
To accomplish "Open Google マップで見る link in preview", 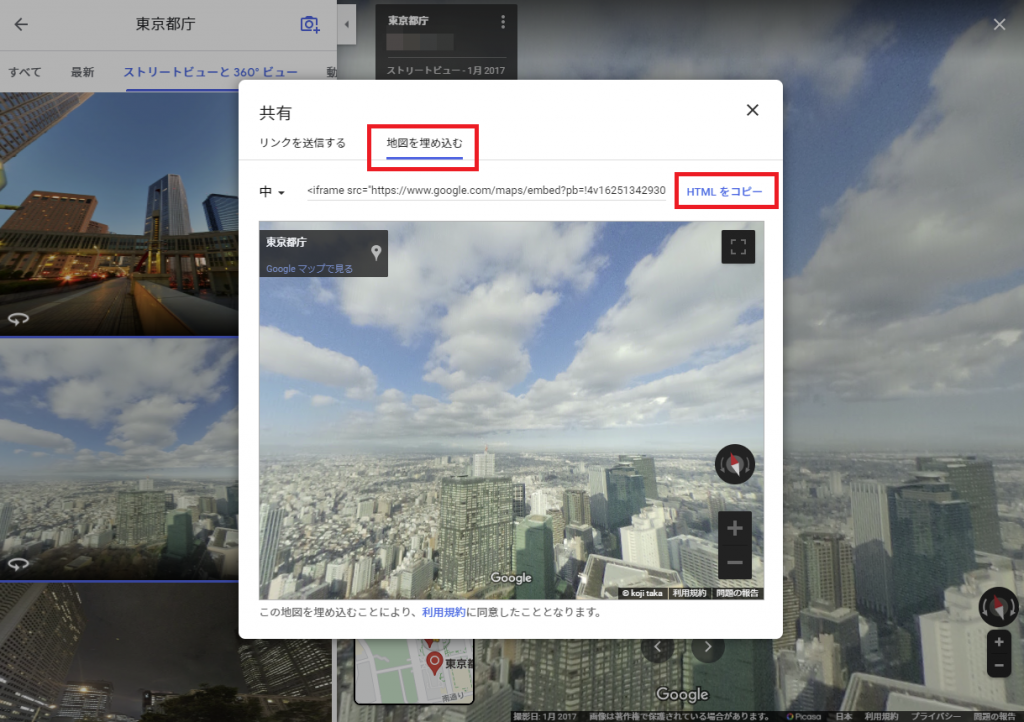I will [x=309, y=268].
